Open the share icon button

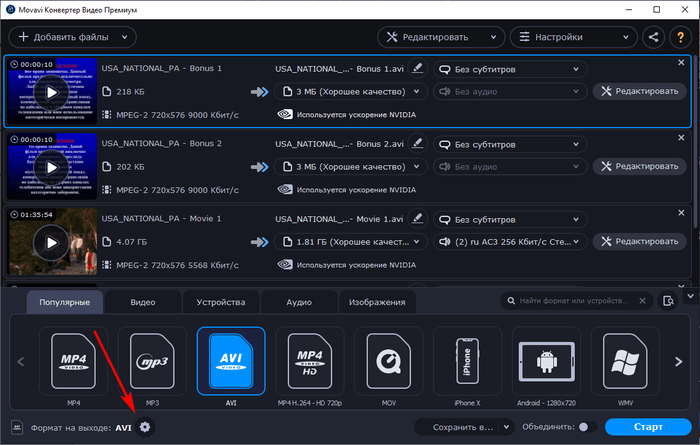click(x=654, y=37)
